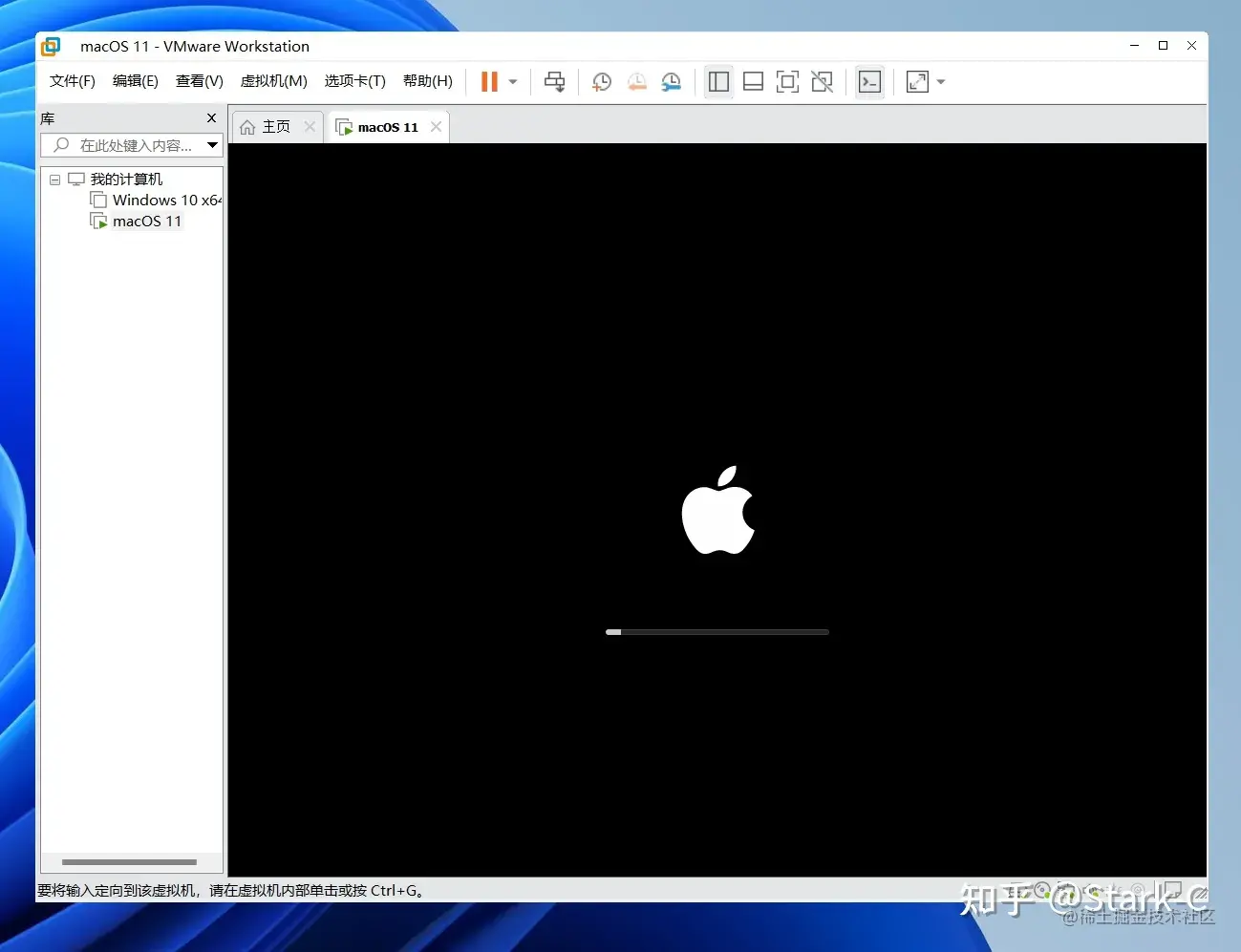Close the 主页 tab

point(310,127)
